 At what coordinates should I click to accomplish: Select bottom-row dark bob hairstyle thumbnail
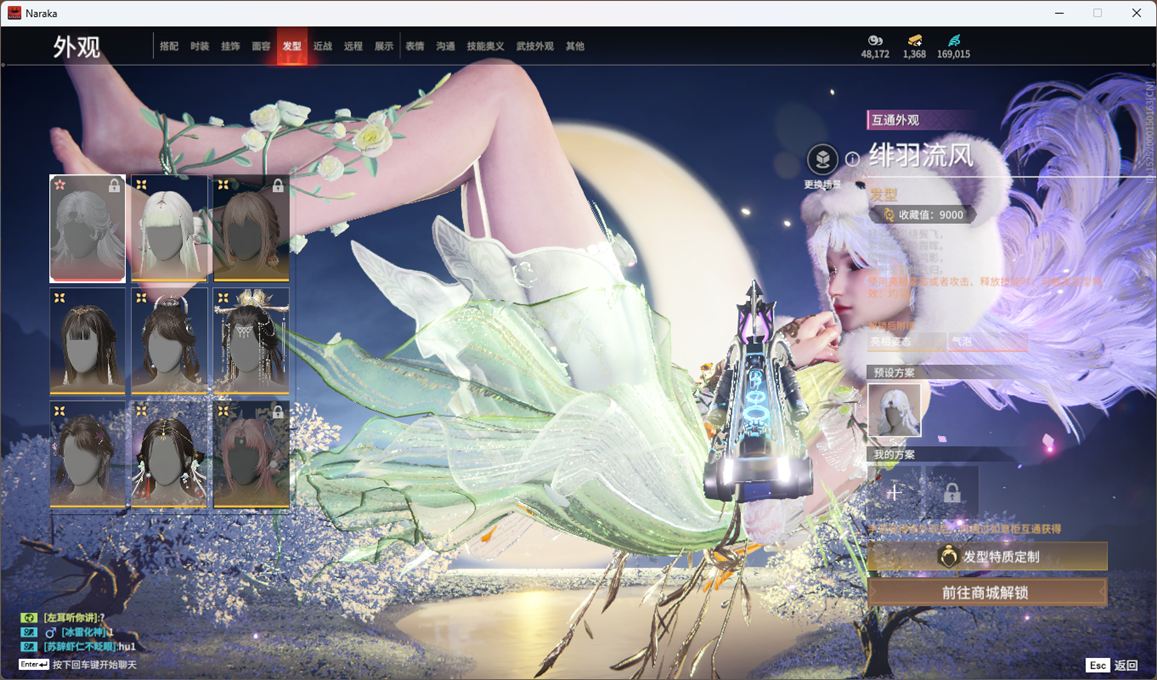pos(87,454)
